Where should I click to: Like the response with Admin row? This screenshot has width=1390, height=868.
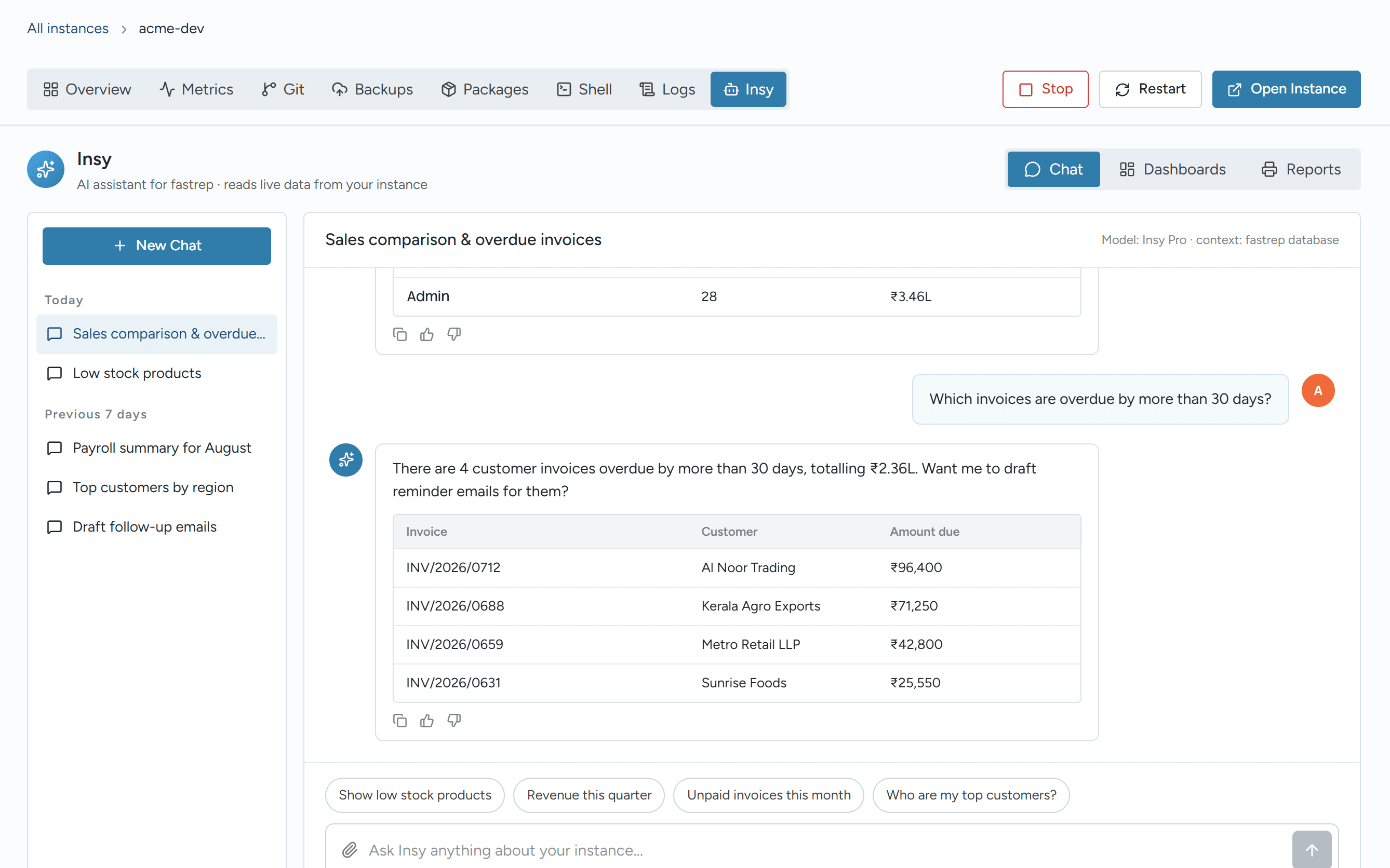pyautogui.click(x=427, y=334)
